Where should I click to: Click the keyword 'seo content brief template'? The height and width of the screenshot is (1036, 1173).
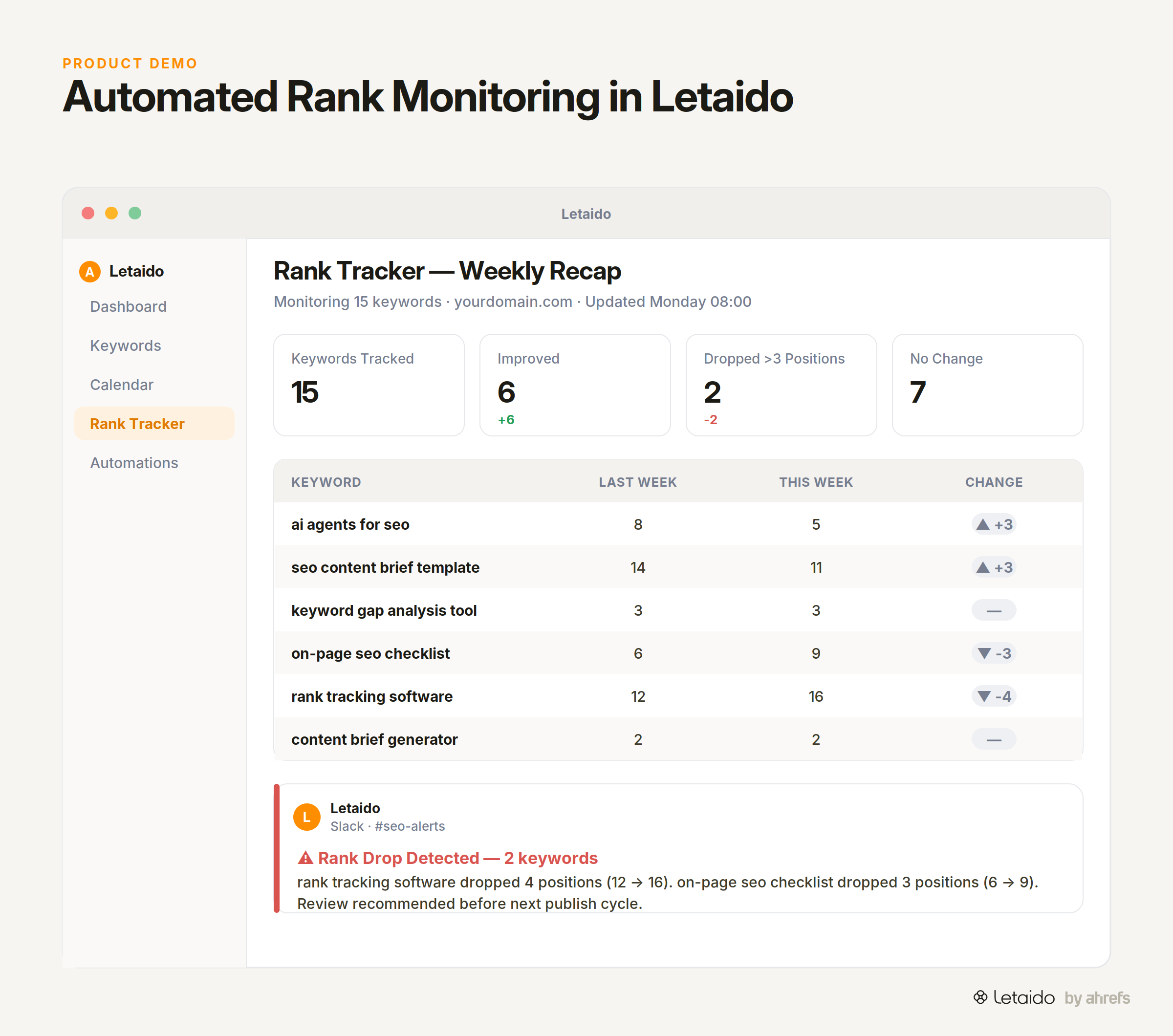click(385, 567)
